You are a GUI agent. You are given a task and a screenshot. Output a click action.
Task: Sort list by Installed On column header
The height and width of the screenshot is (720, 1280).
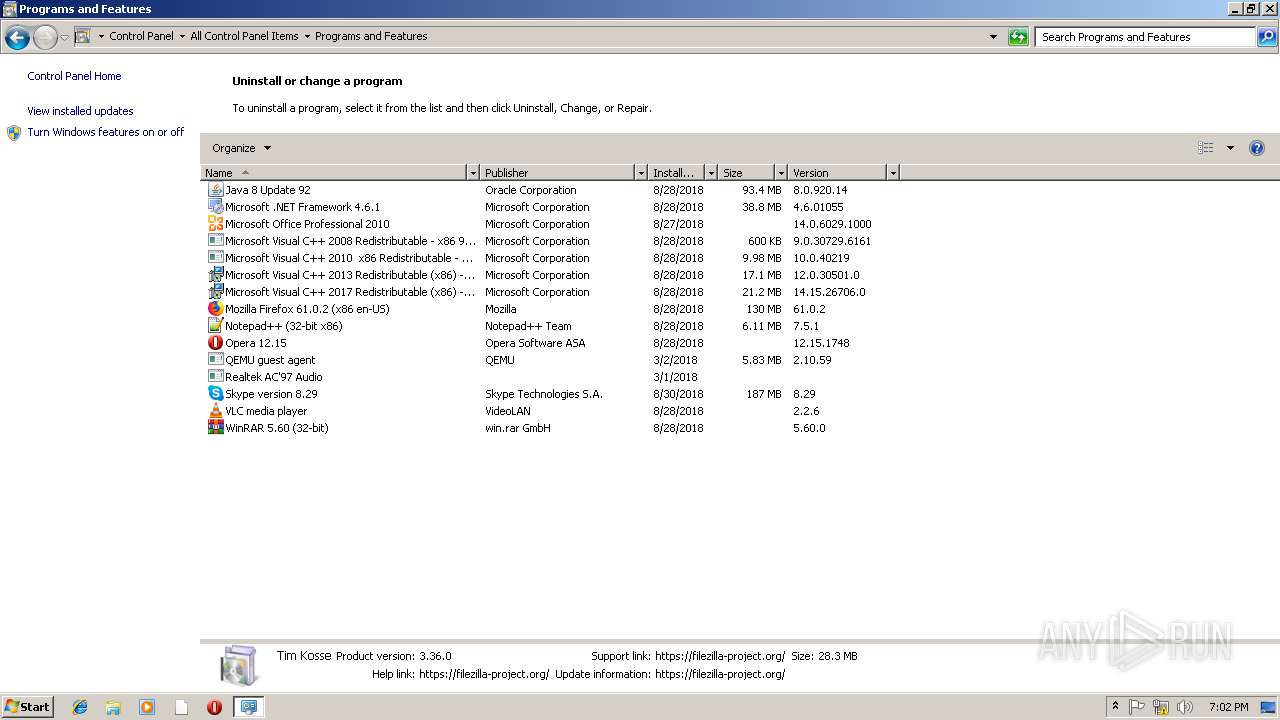pyautogui.click(x=677, y=173)
